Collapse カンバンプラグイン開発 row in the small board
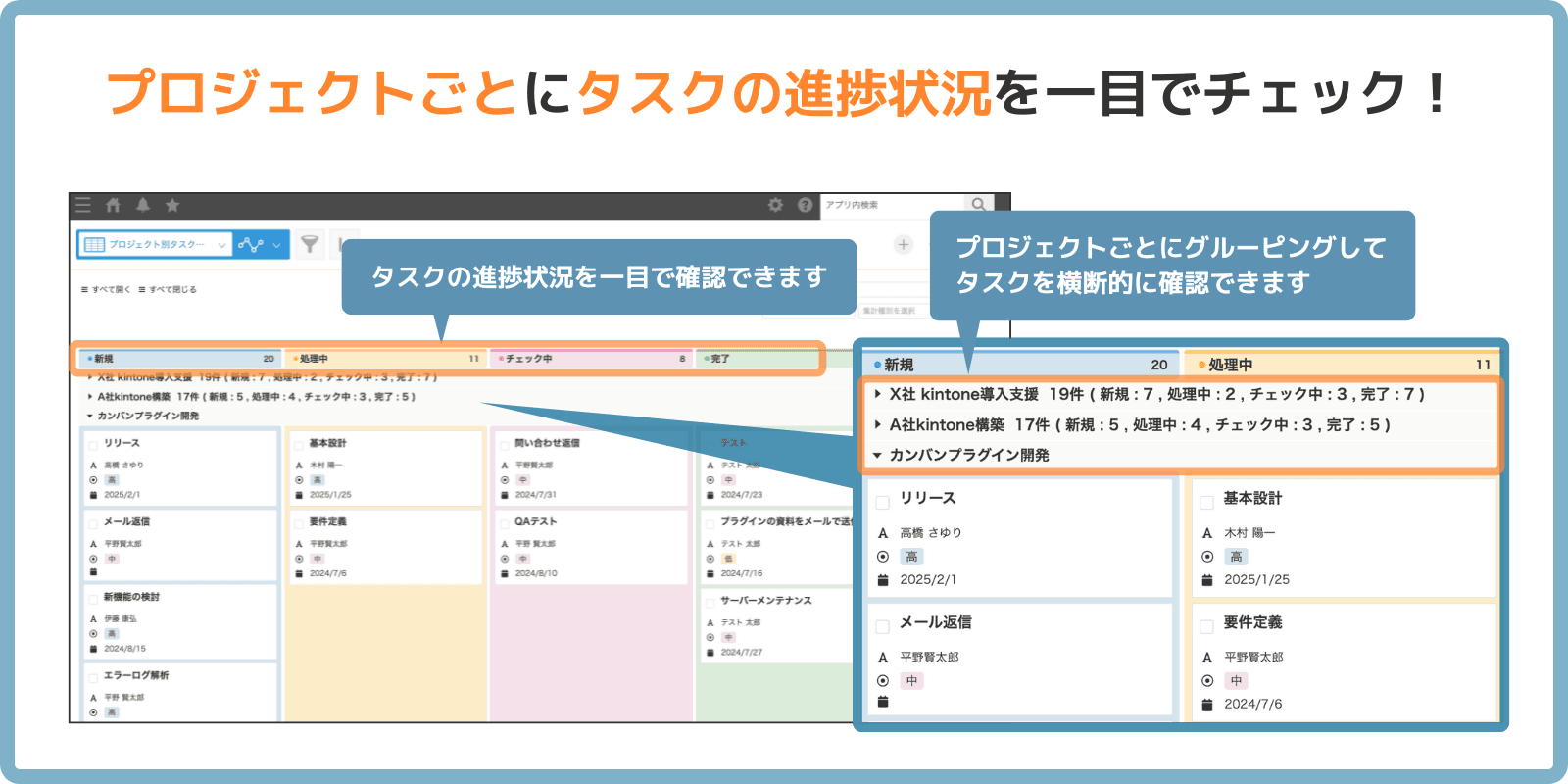 (90, 416)
